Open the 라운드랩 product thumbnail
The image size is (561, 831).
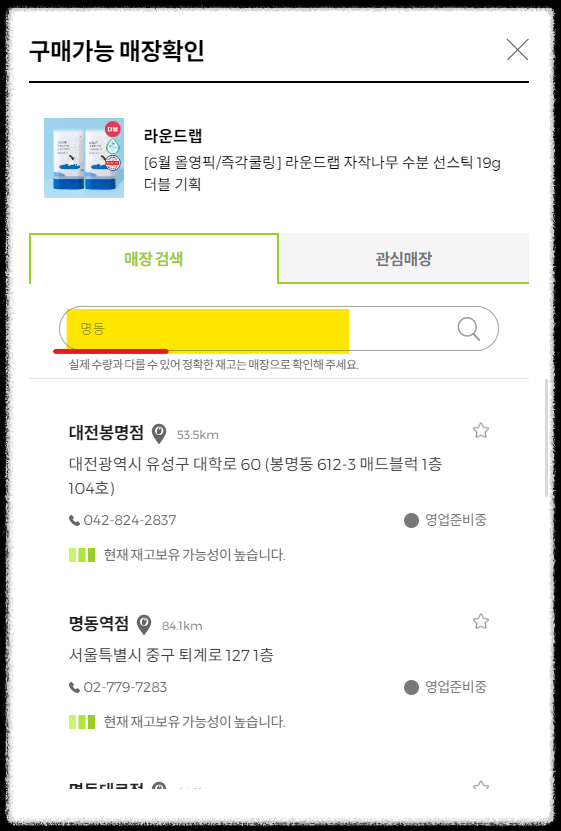click(84, 158)
